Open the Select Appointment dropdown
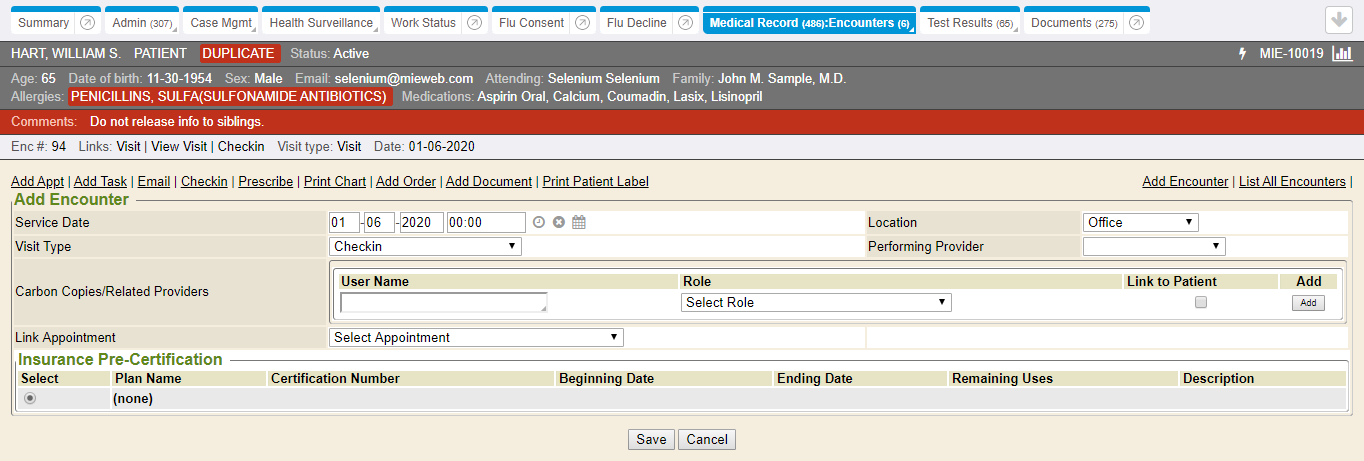Screen dimensions: 1364x461 (476, 337)
